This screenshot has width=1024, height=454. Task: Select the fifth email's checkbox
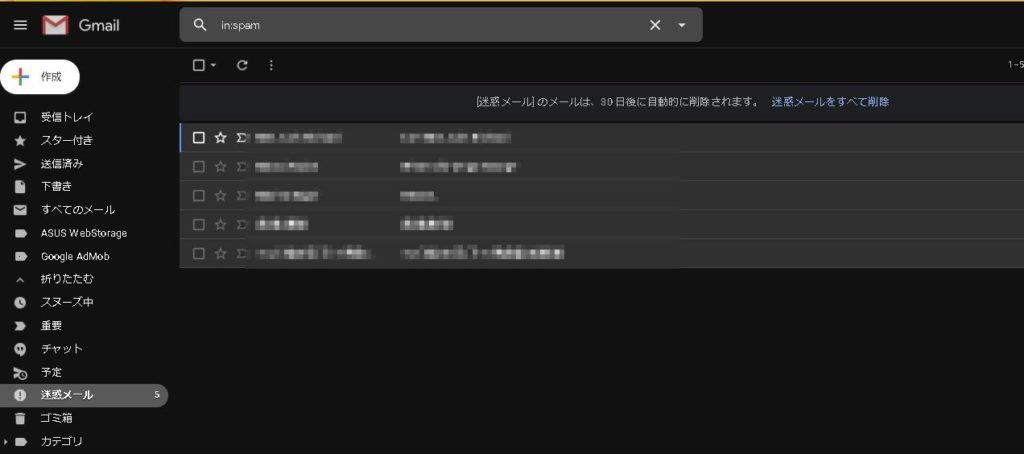(x=199, y=254)
